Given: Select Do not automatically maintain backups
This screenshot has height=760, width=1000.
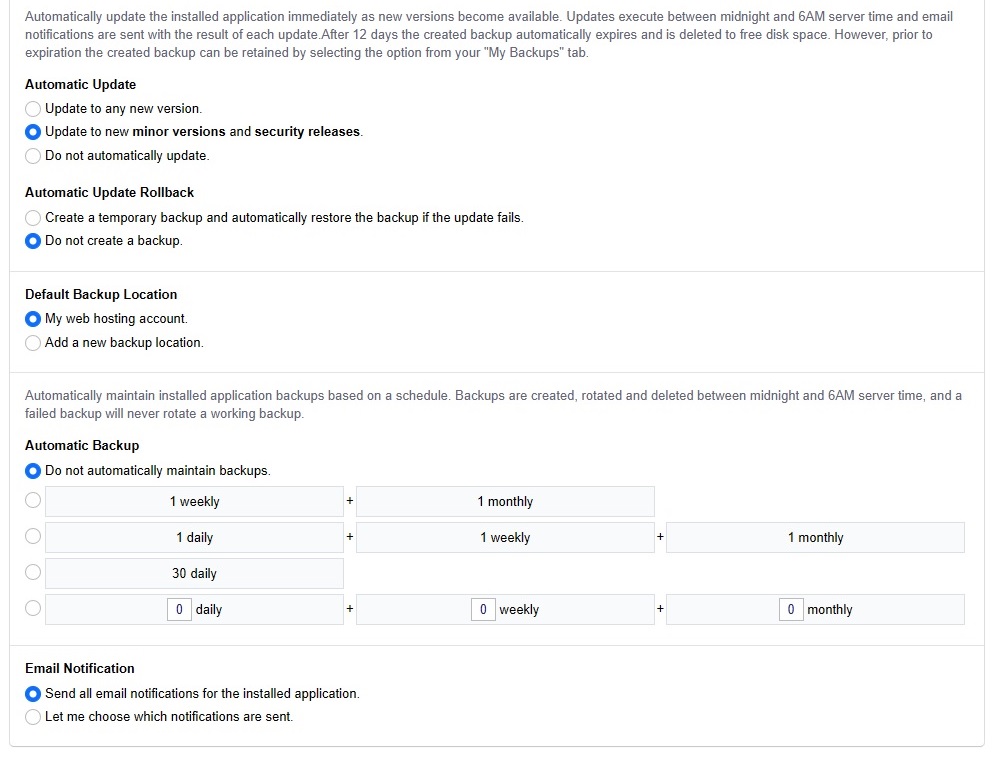Looking at the screenshot, I should [32, 470].
